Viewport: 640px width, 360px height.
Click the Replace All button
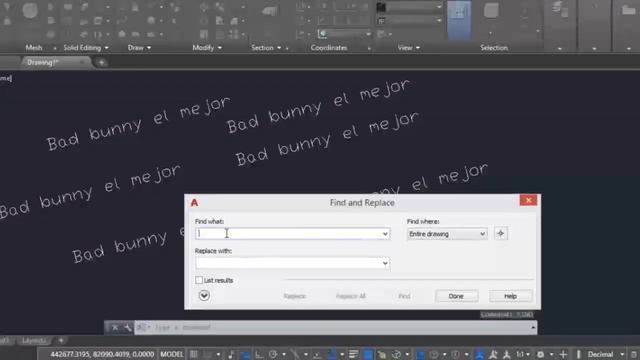(351, 296)
